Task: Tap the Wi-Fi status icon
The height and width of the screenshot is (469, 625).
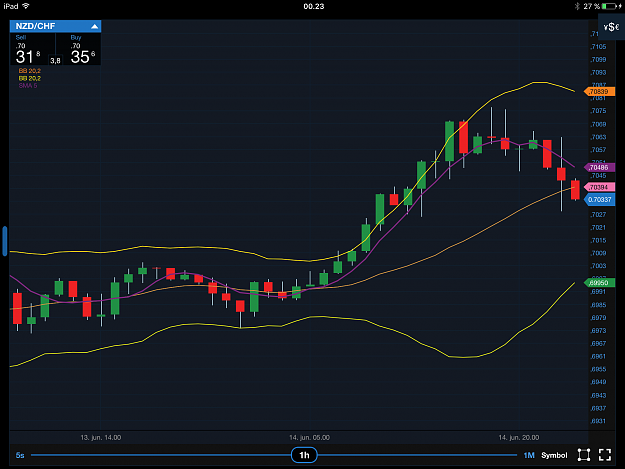Action: 26,6
